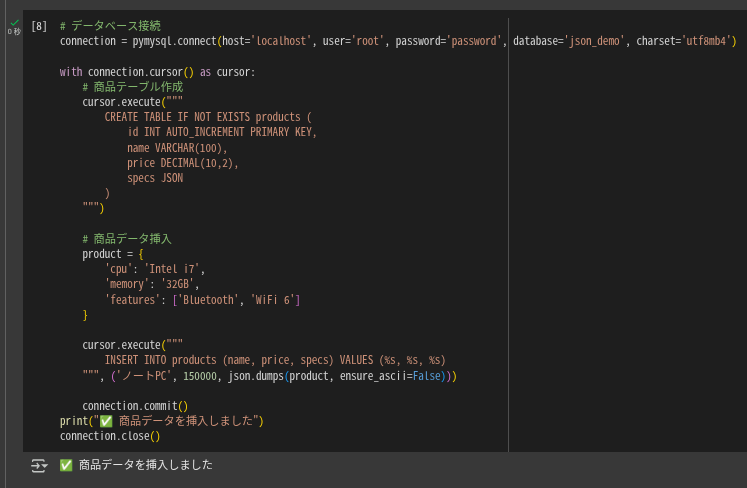Click the print statement line
Viewport: 747px width, 488px height.
162,421
